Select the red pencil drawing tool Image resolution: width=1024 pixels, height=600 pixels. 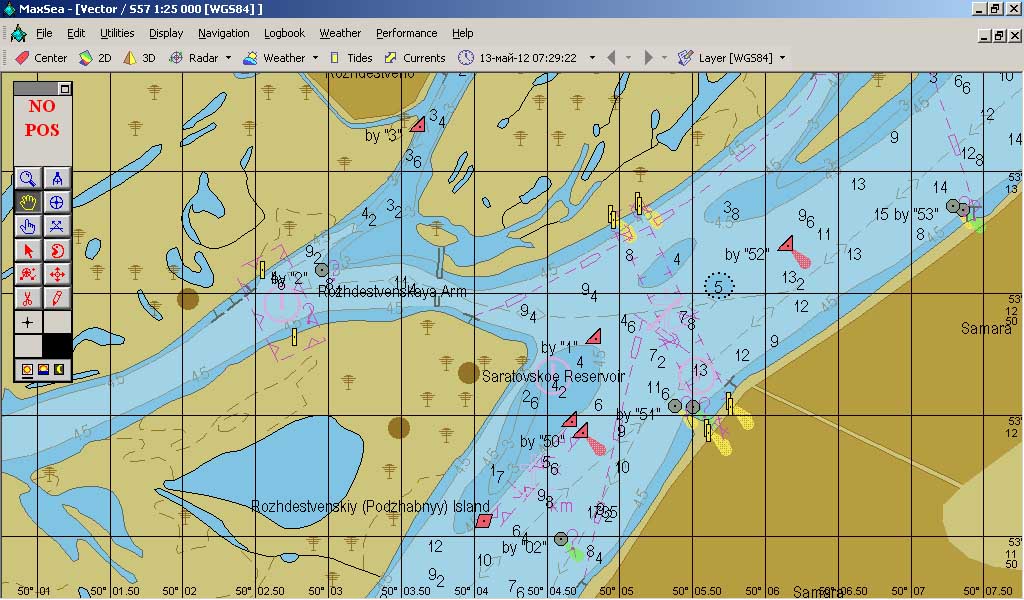(x=57, y=297)
